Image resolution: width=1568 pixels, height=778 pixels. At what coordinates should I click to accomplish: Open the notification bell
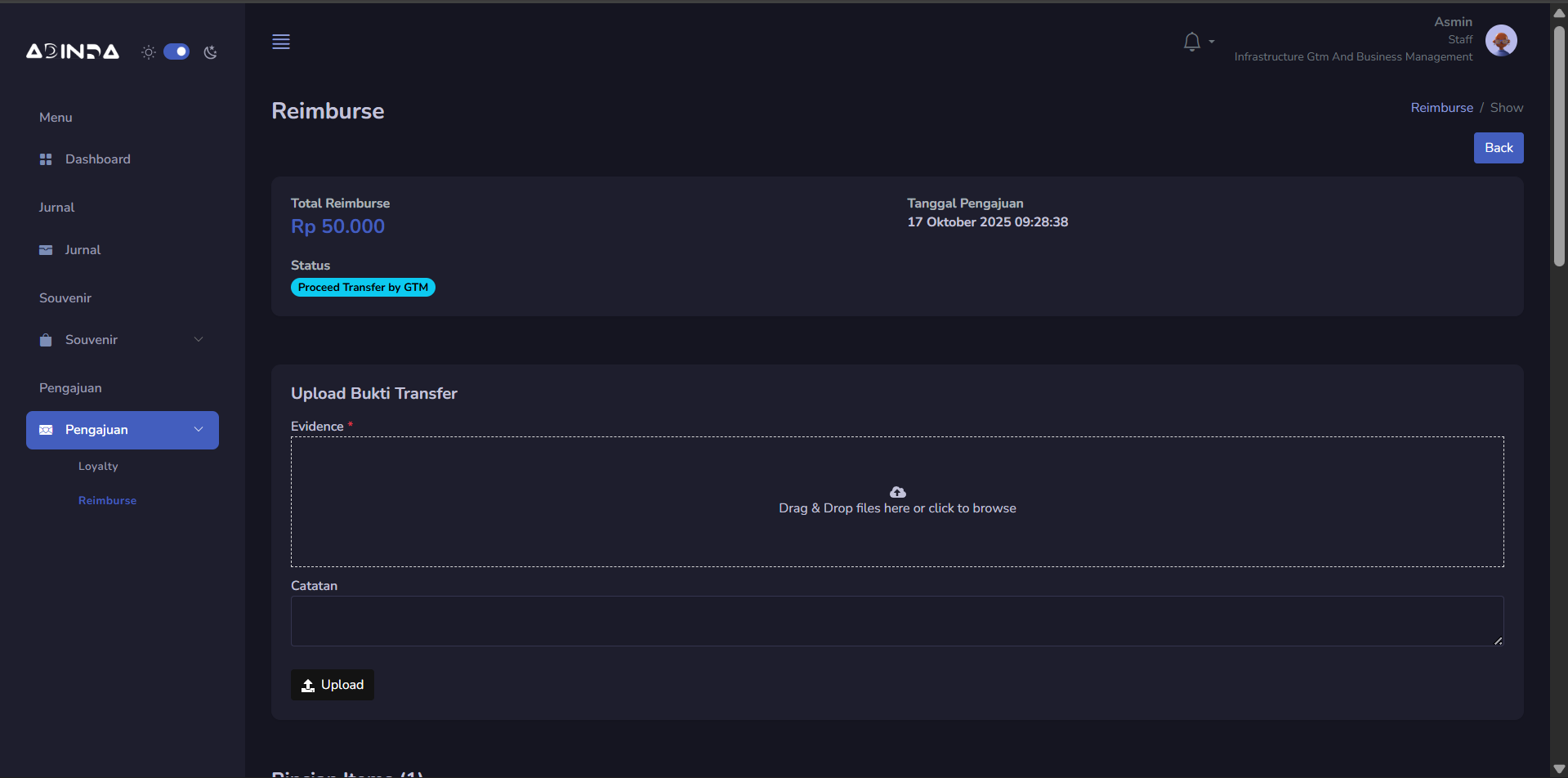click(x=1191, y=42)
